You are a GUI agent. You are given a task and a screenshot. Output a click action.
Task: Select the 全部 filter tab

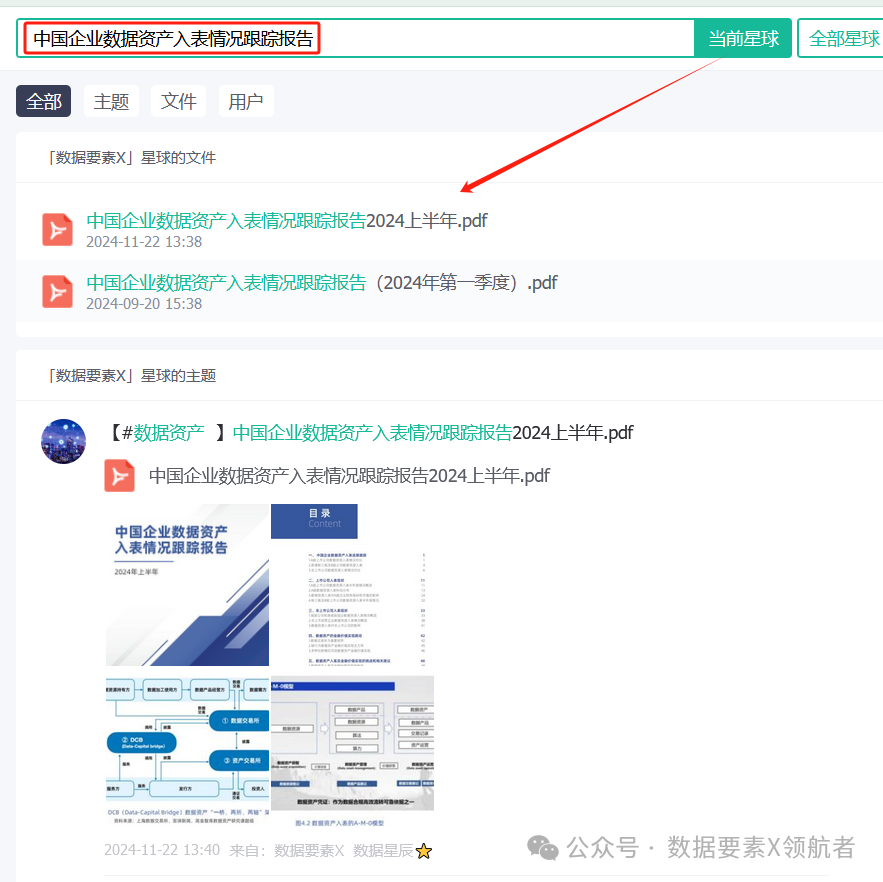43,101
